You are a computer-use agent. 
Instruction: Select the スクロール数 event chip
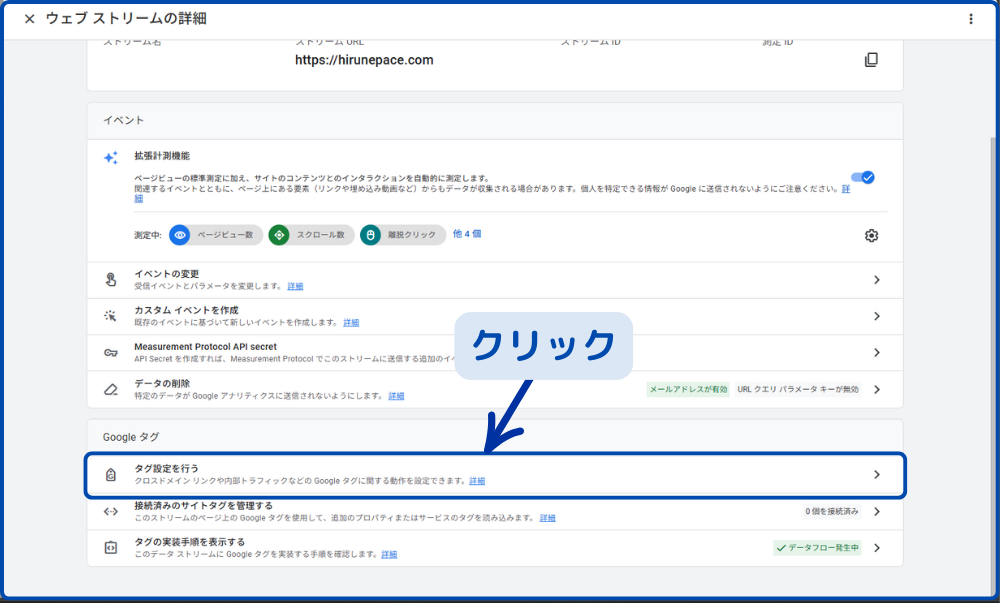point(311,235)
